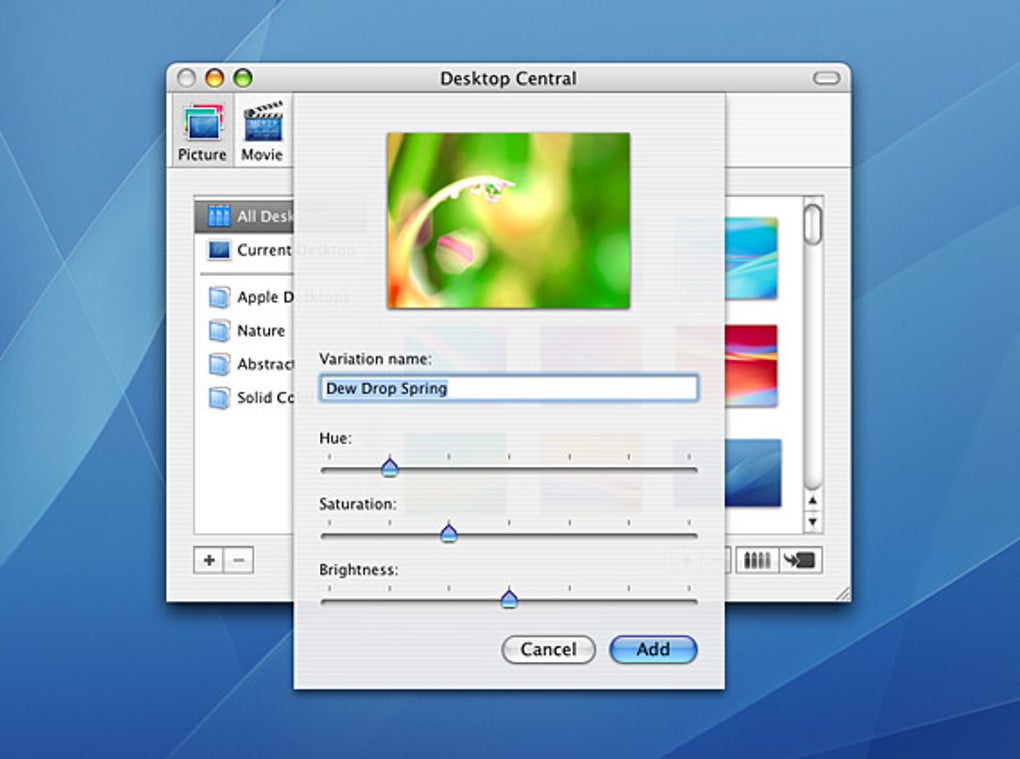Select the aqua blue wallpaper thumbnail
The height and width of the screenshot is (759, 1020).
751,258
